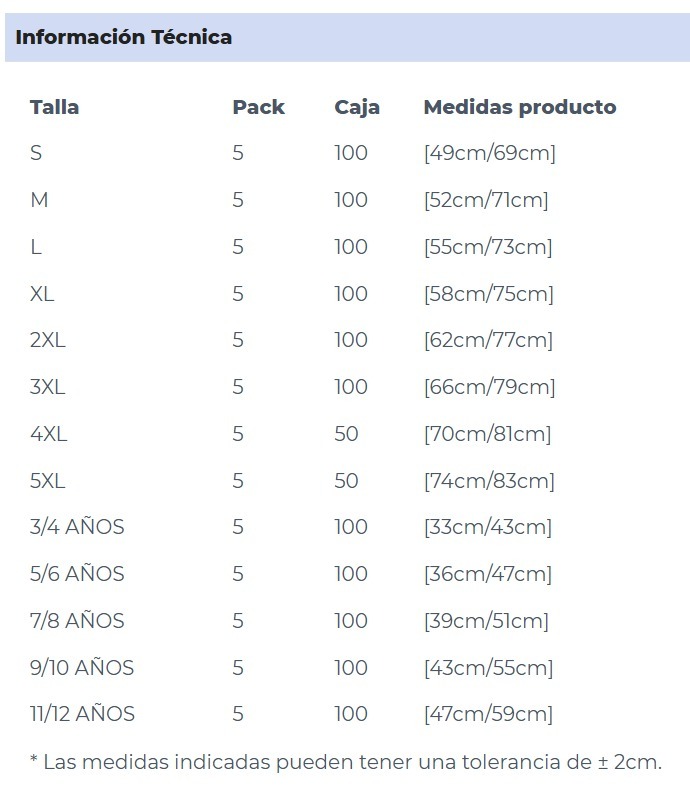This screenshot has width=690, height=790.
Task: Select the 3/4 AÑOS size label
Action: (77, 526)
